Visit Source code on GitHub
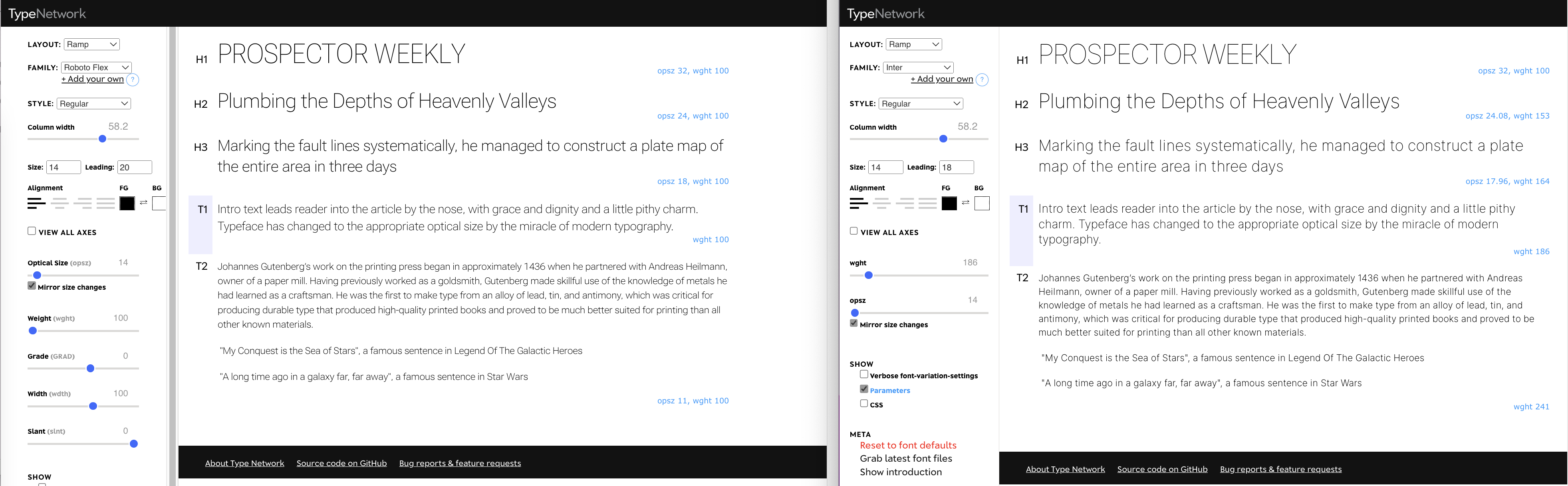 coord(341,463)
